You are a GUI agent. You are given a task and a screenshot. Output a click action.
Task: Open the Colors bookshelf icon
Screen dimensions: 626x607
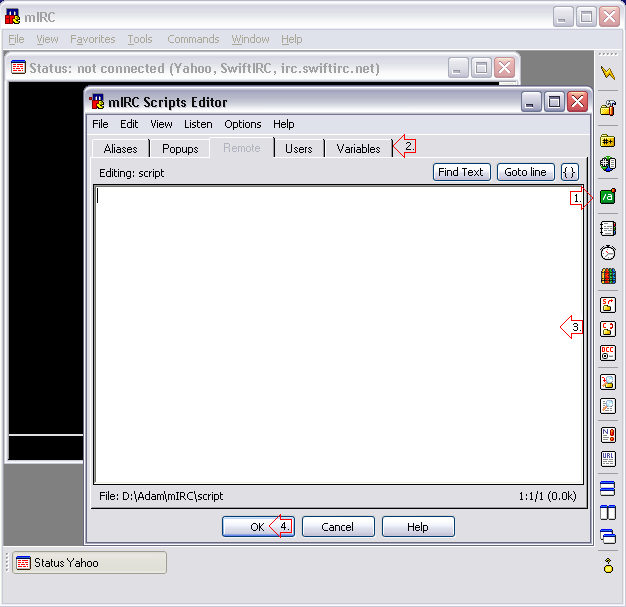pyautogui.click(x=608, y=276)
